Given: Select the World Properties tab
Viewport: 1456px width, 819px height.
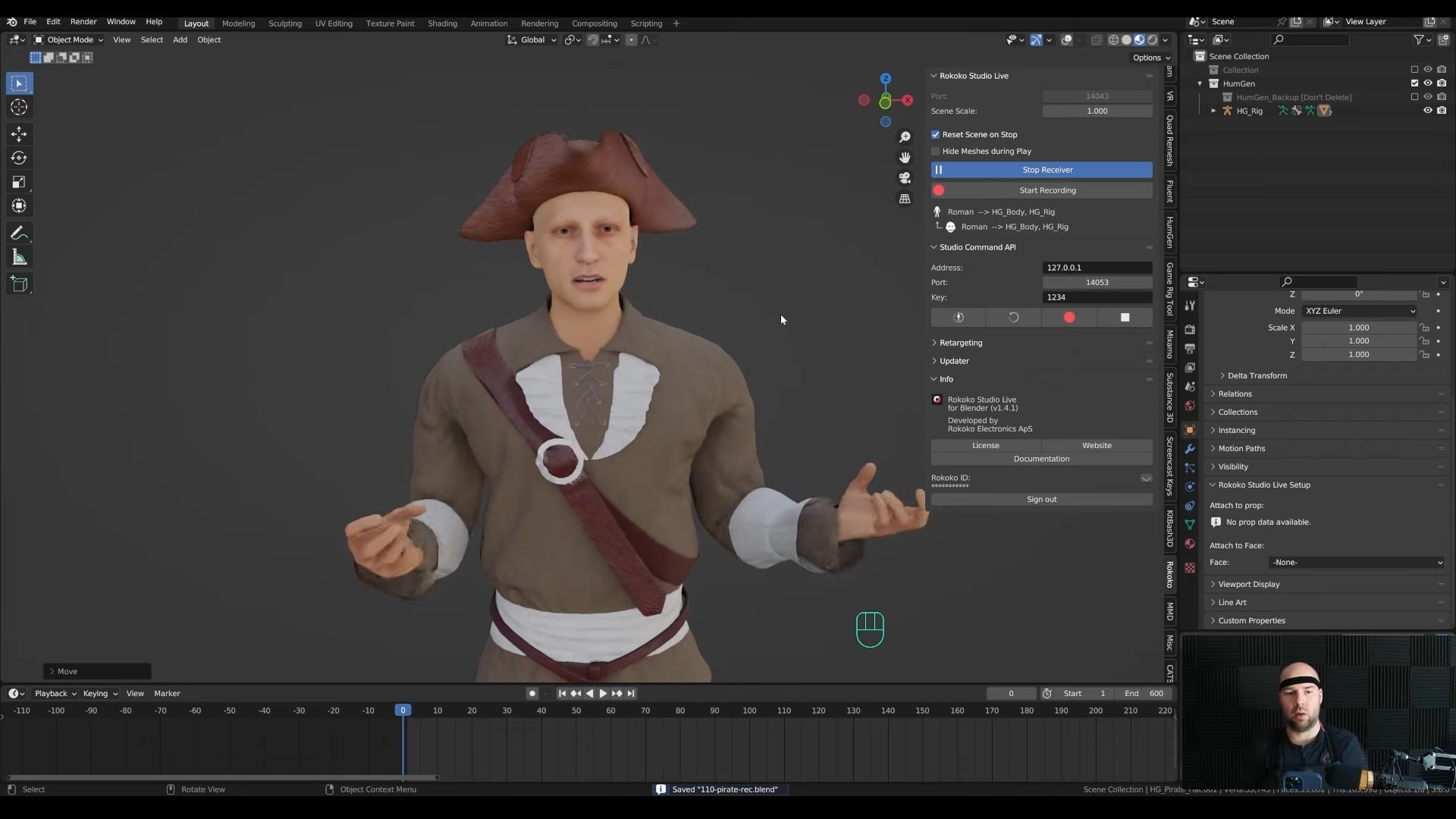Looking at the screenshot, I should (x=1190, y=406).
